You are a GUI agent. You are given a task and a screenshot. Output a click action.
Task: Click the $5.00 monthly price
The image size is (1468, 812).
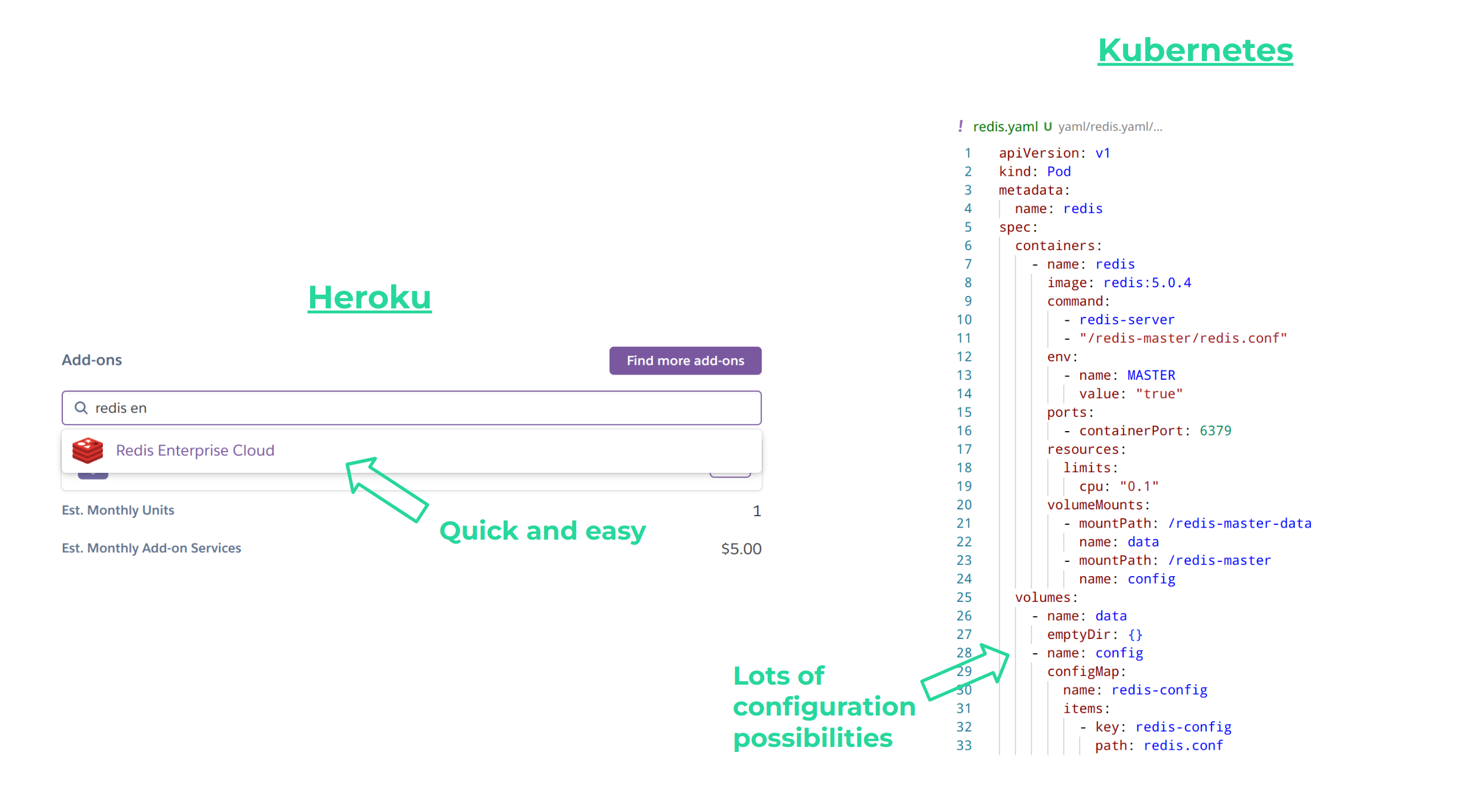[x=741, y=549]
